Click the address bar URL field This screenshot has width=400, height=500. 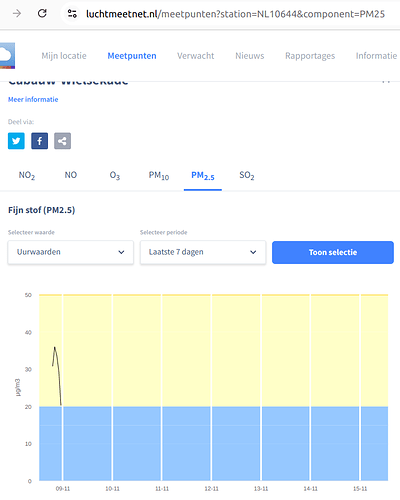pyautogui.click(x=235, y=14)
